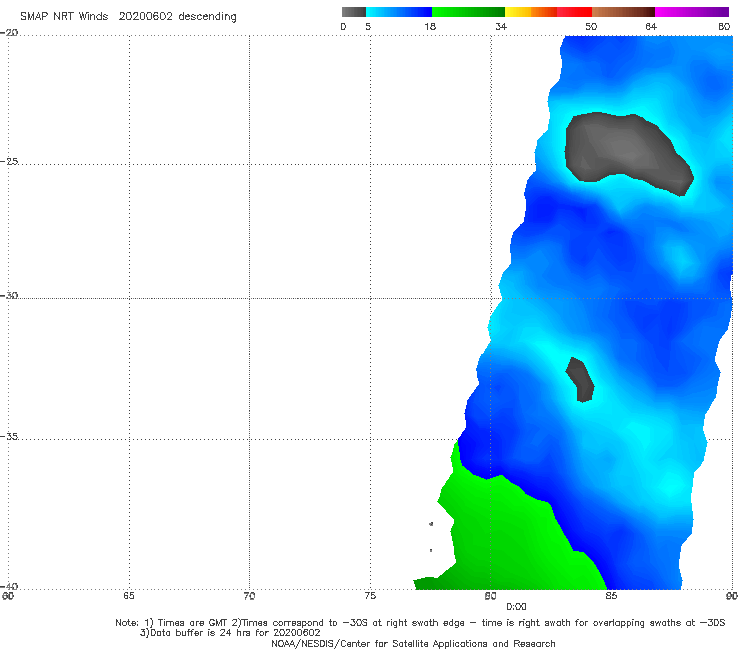
Task: Click the latitude label '-35'
Action: [x=9, y=436]
